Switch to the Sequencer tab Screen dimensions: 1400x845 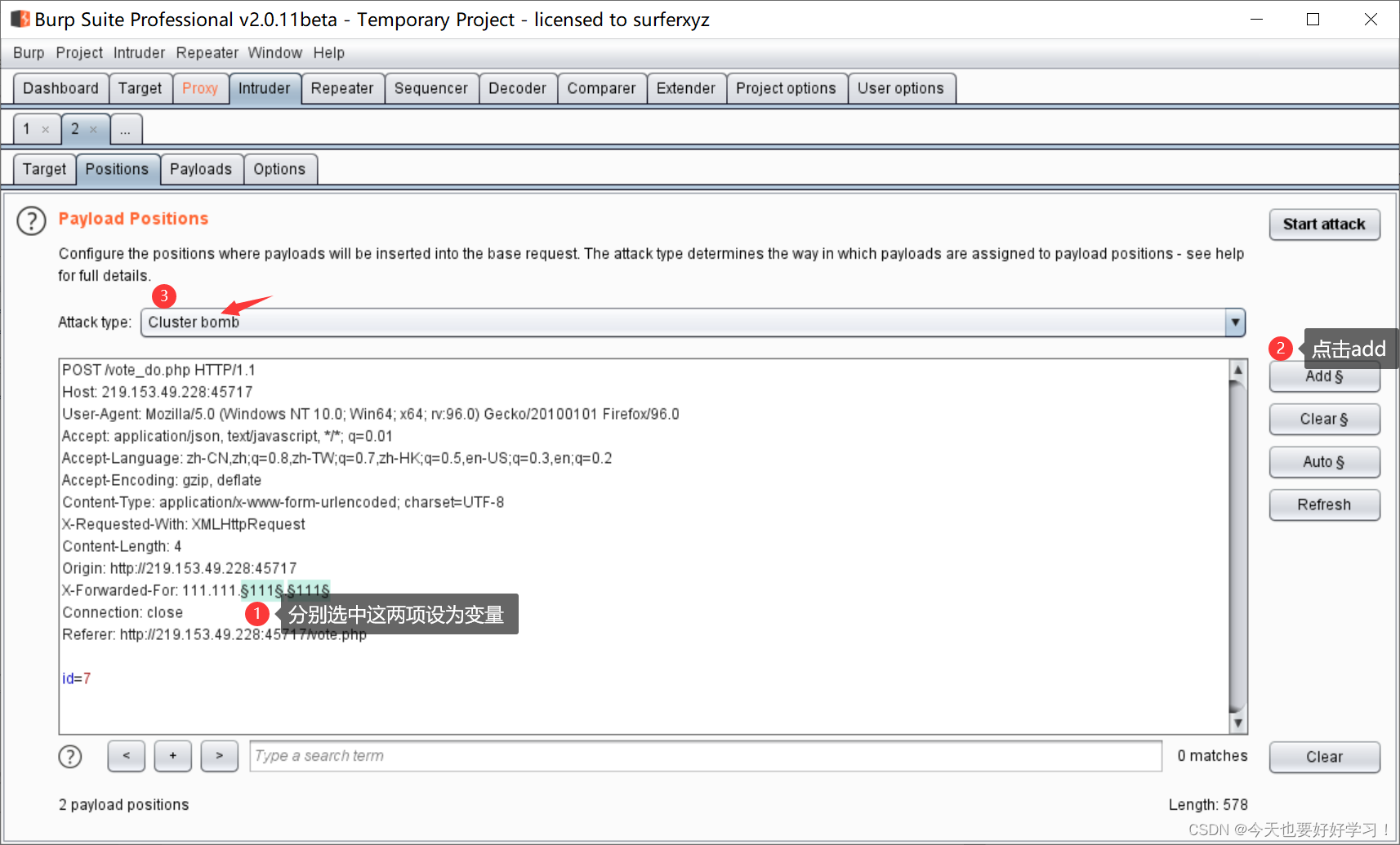click(431, 88)
